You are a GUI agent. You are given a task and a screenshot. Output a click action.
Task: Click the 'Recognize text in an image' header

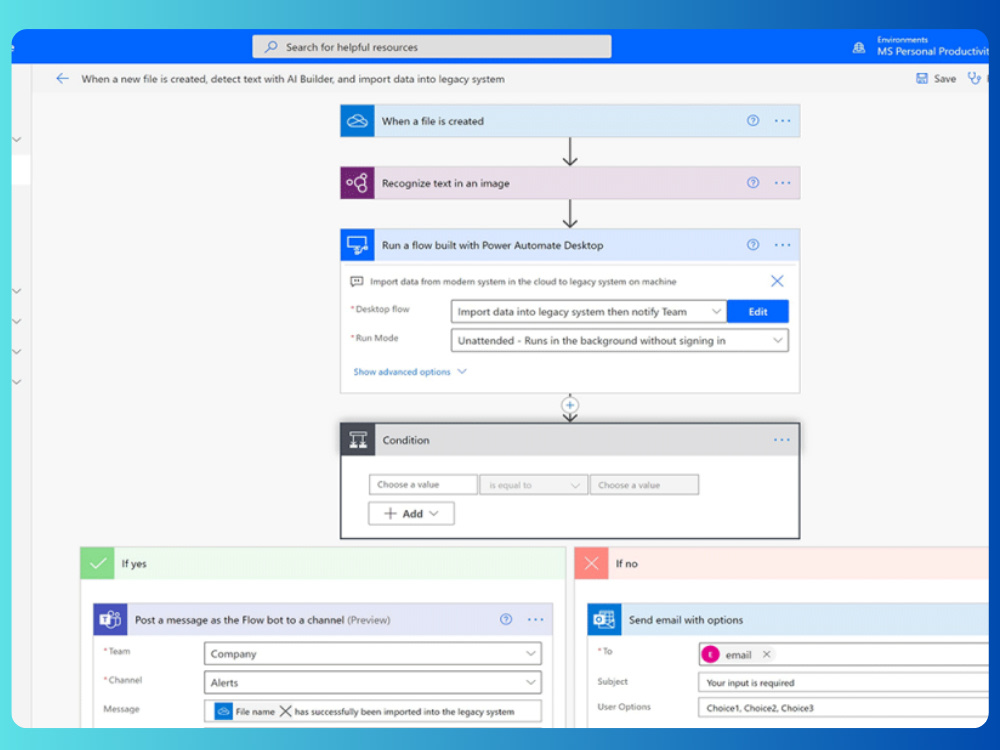570,183
